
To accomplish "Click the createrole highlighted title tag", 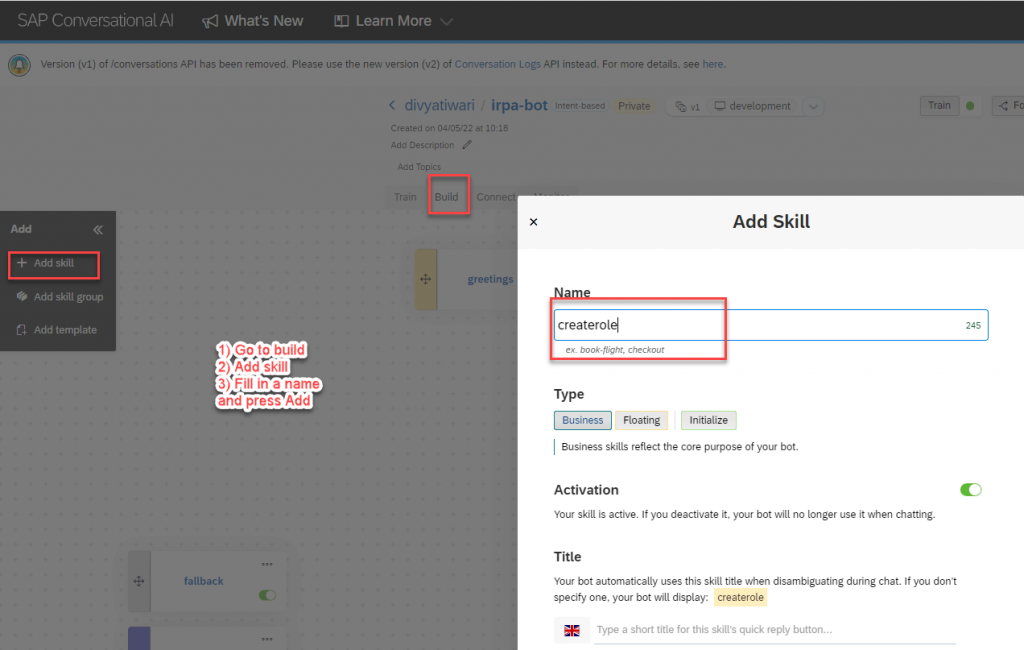I will (x=740, y=597).
